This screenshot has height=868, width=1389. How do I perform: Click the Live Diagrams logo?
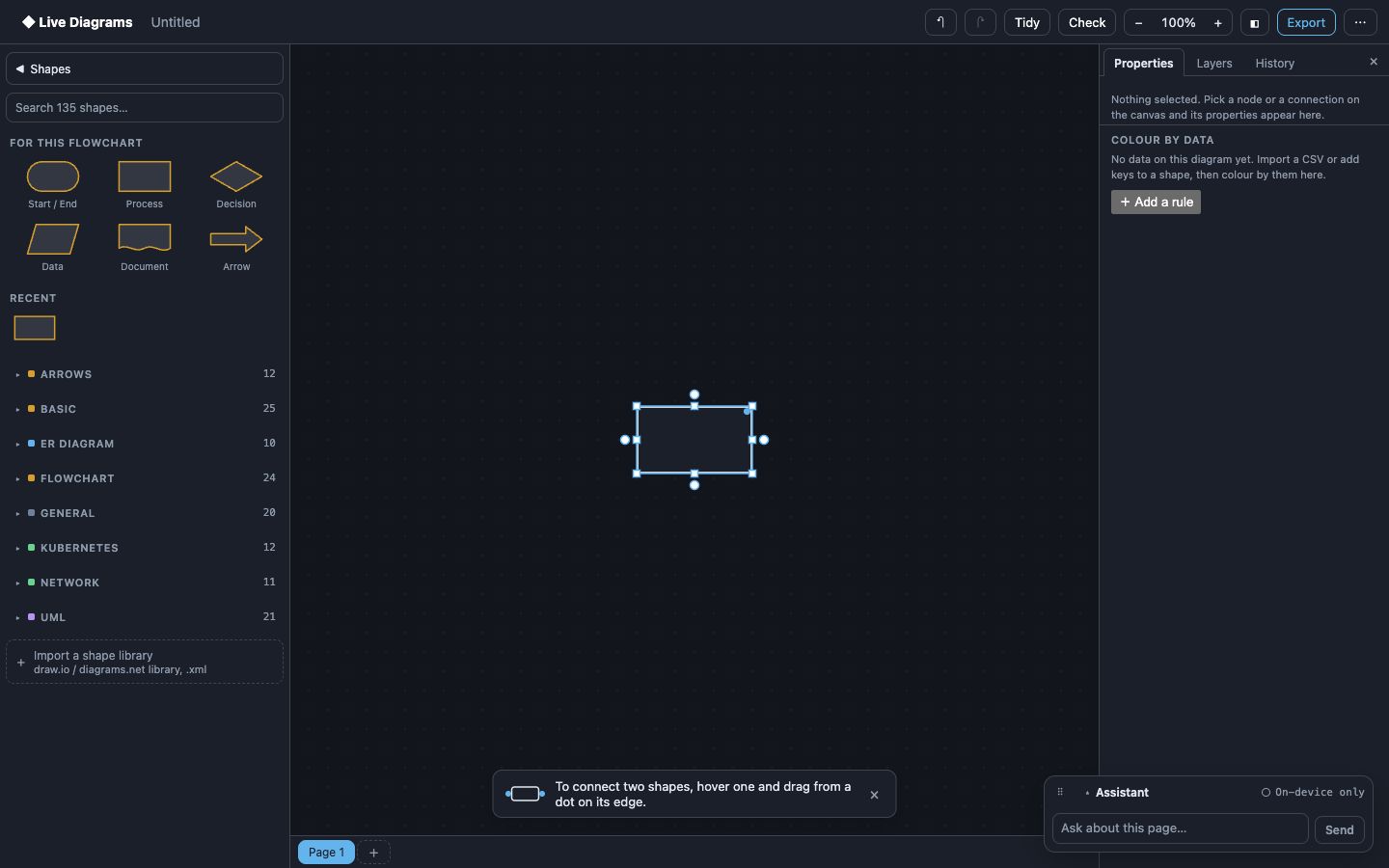click(77, 22)
